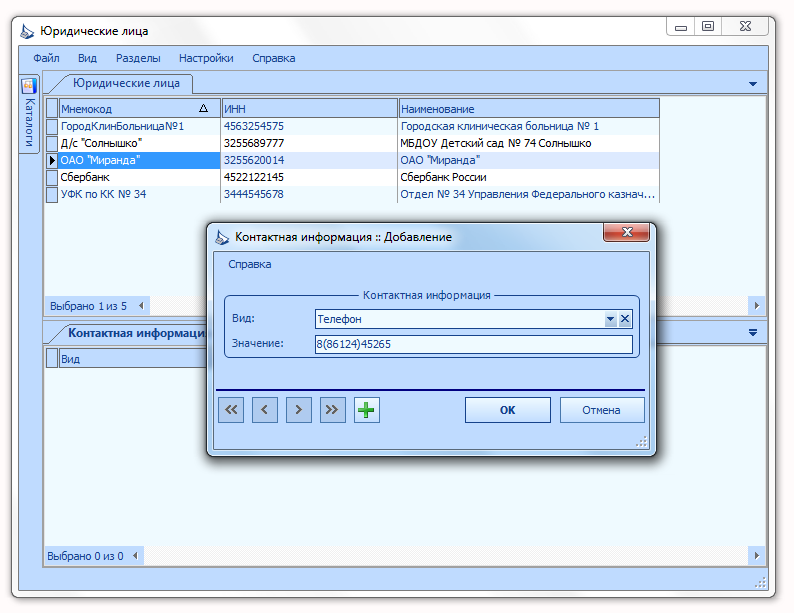Maximize the Юридические лица window
Image resolution: width=794 pixels, height=613 pixels.
pos(708,26)
